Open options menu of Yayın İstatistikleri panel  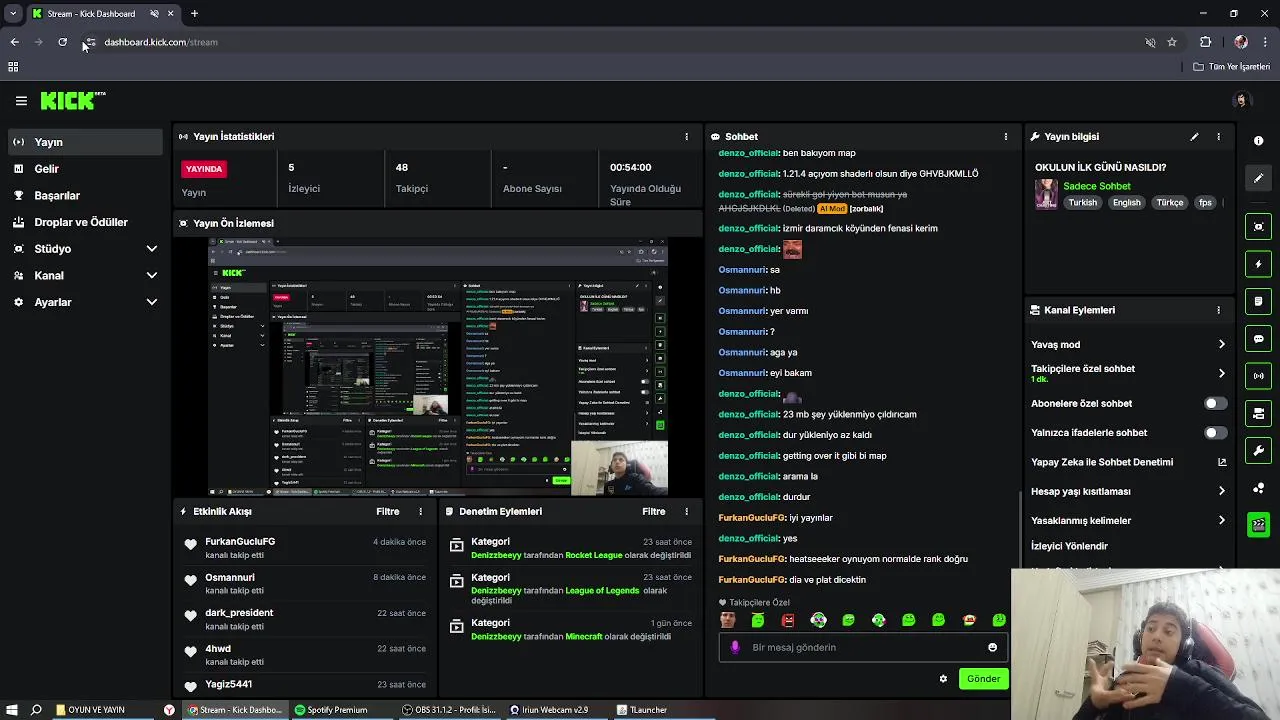[686, 136]
